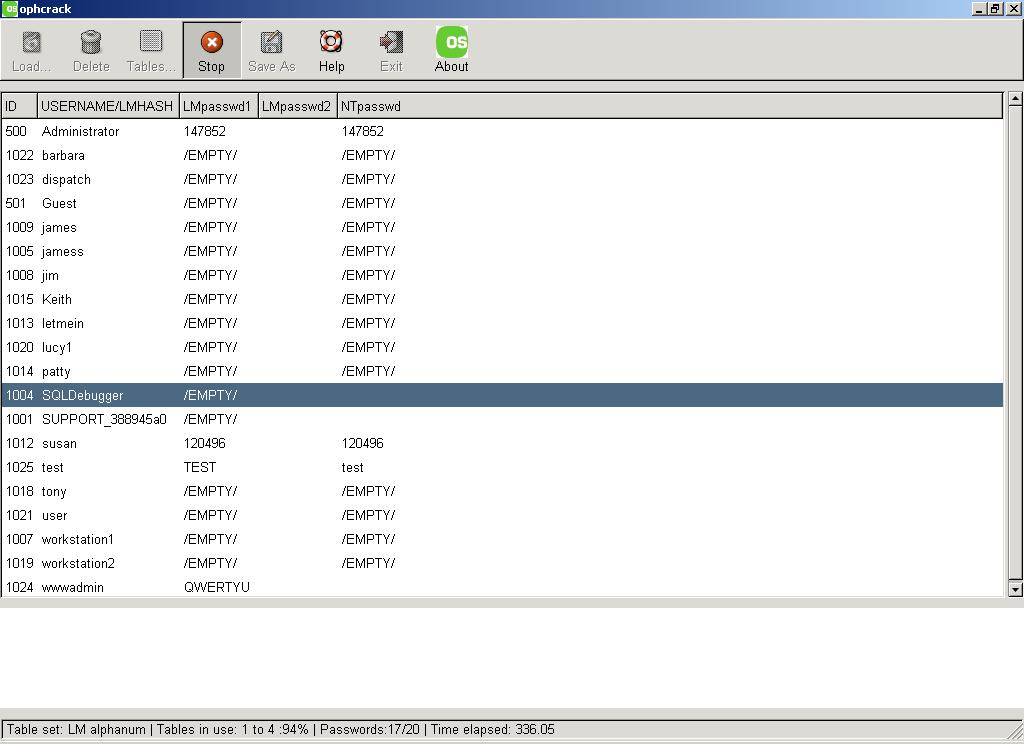Click the ophcrack title bar logo
Viewport: 1024px width, 744px height.
(x=9, y=8)
